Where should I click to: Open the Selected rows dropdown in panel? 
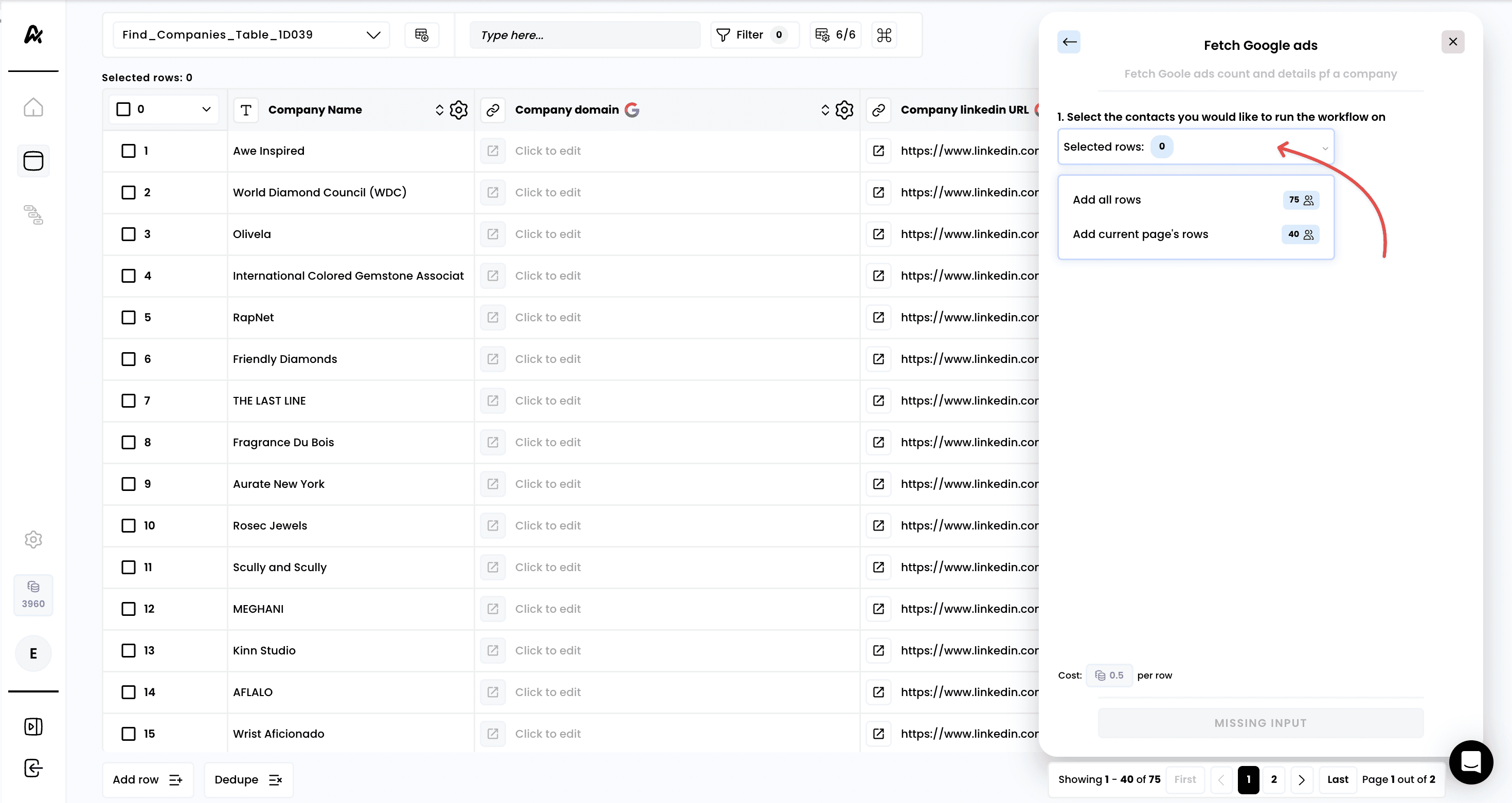click(1195, 147)
